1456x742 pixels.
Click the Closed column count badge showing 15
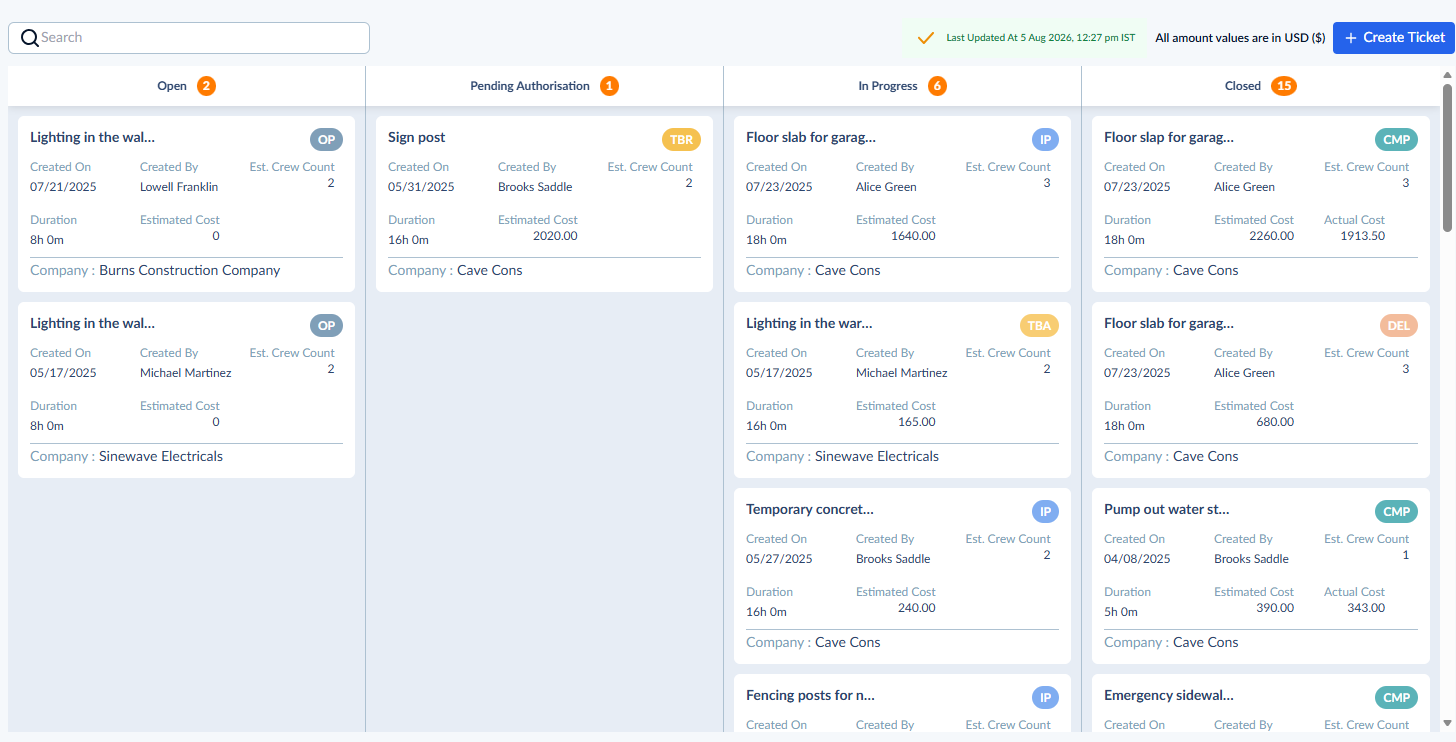coord(1284,86)
